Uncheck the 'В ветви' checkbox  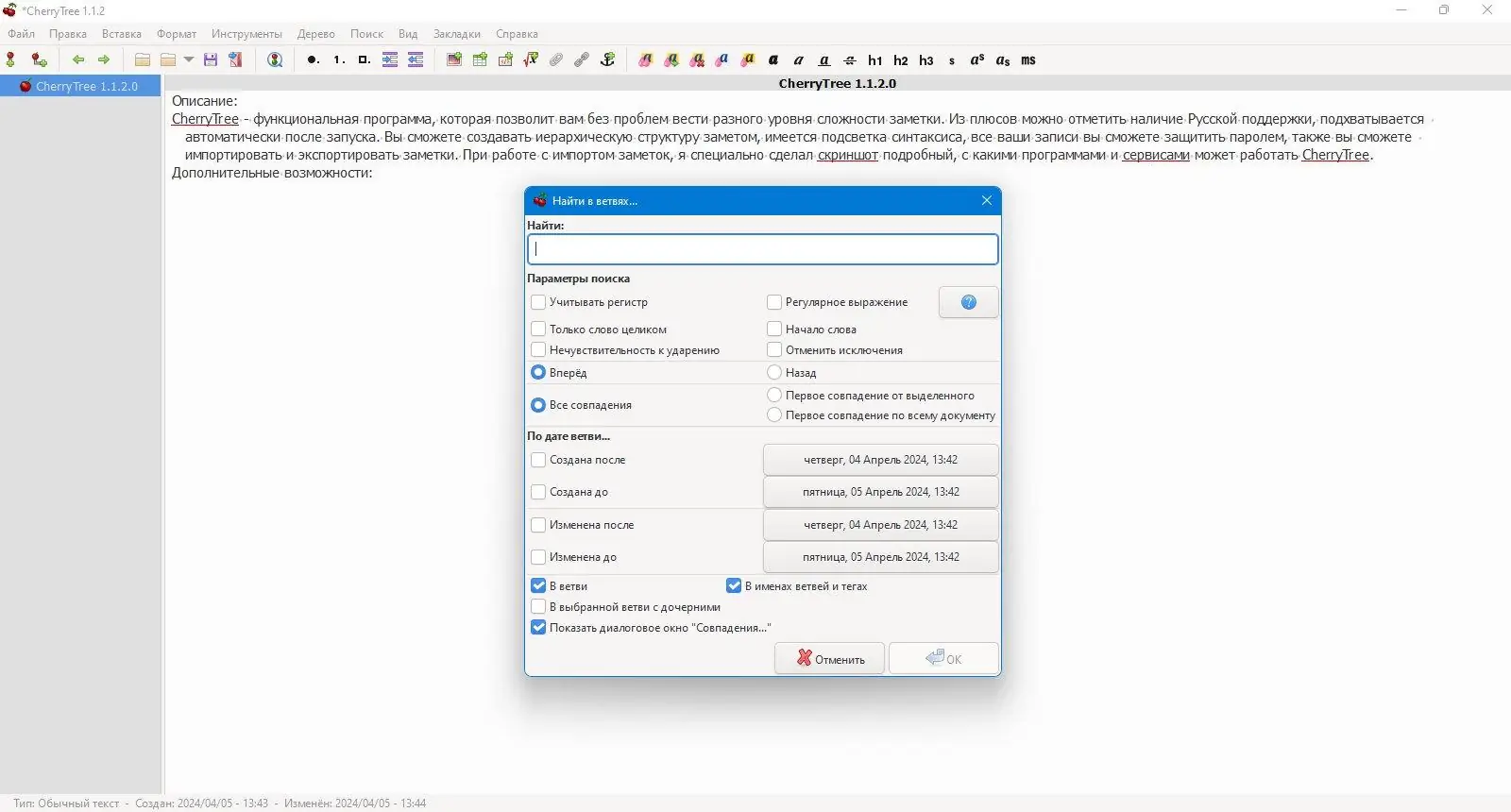(x=538, y=585)
